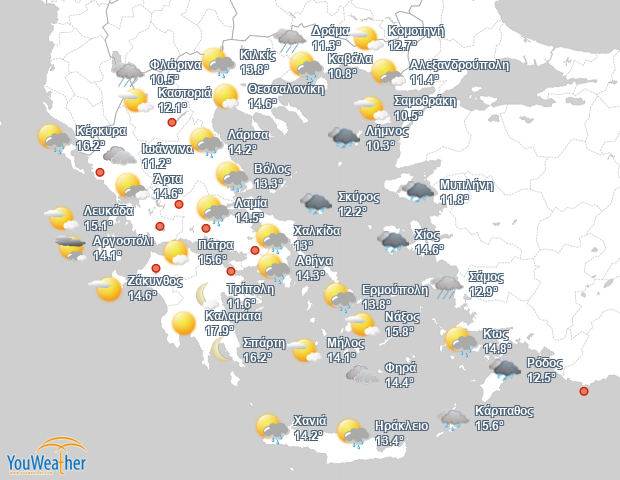Click the storm cloud icon next to Ρόδος
Image resolution: width=620 pixels, height=480 pixels.
pyautogui.click(x=505, y=370)
